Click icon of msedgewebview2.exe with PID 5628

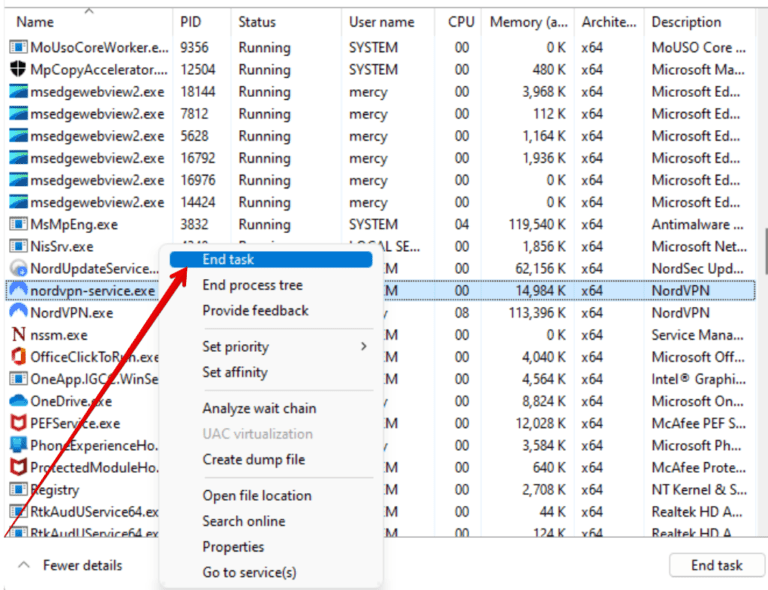[18, 136]
